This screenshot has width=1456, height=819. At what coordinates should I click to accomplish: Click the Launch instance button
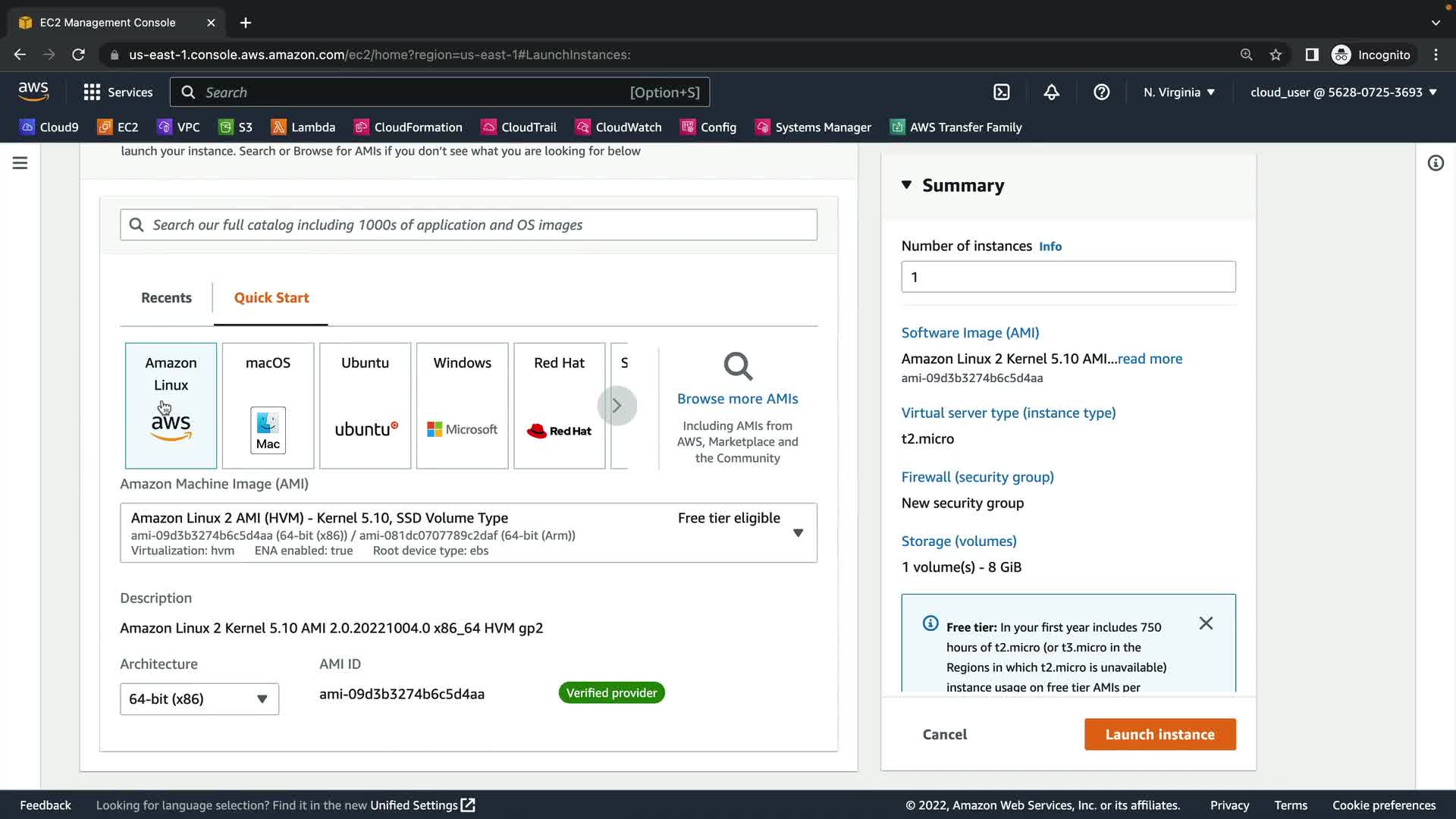coord(1159,734)
